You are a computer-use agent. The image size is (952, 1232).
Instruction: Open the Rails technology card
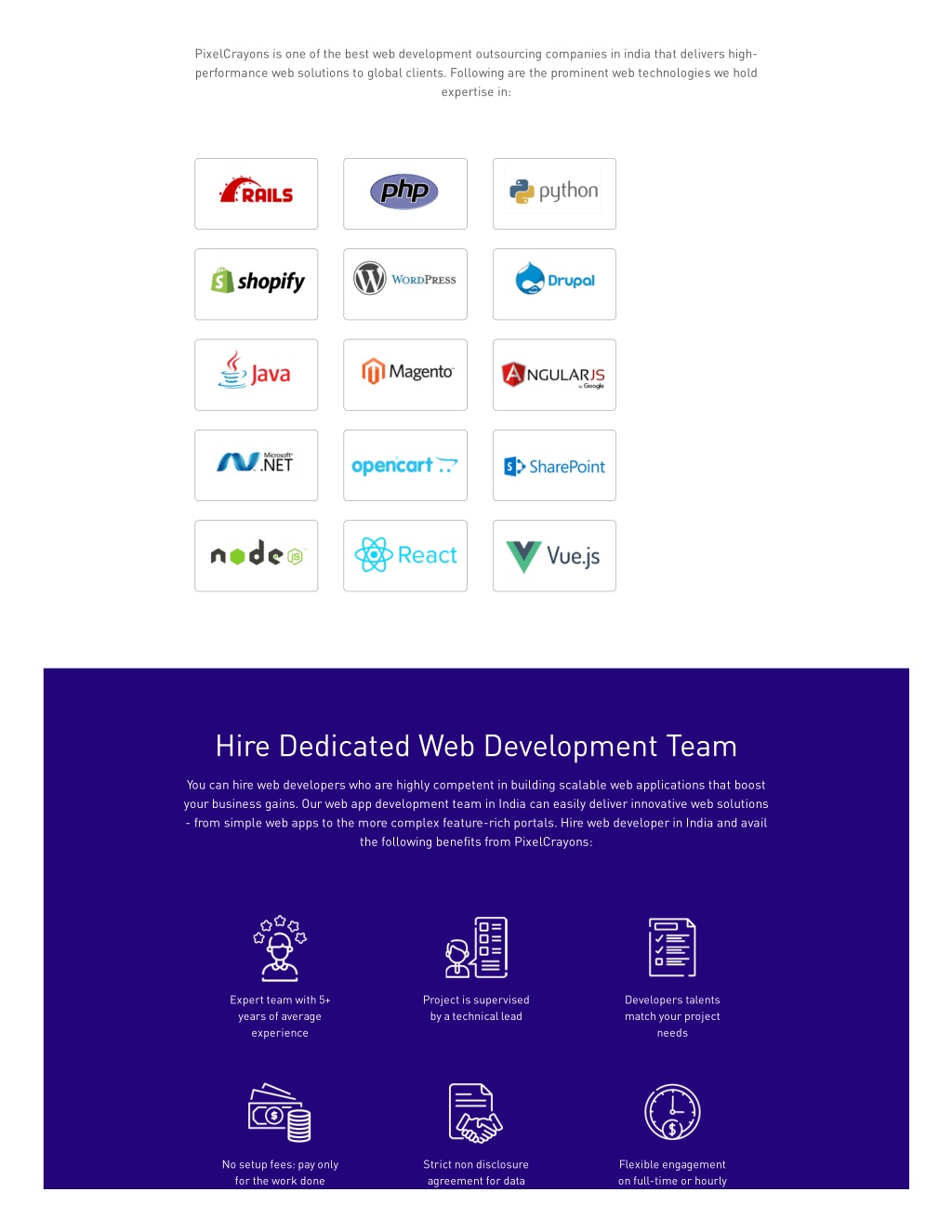point(257,193)
